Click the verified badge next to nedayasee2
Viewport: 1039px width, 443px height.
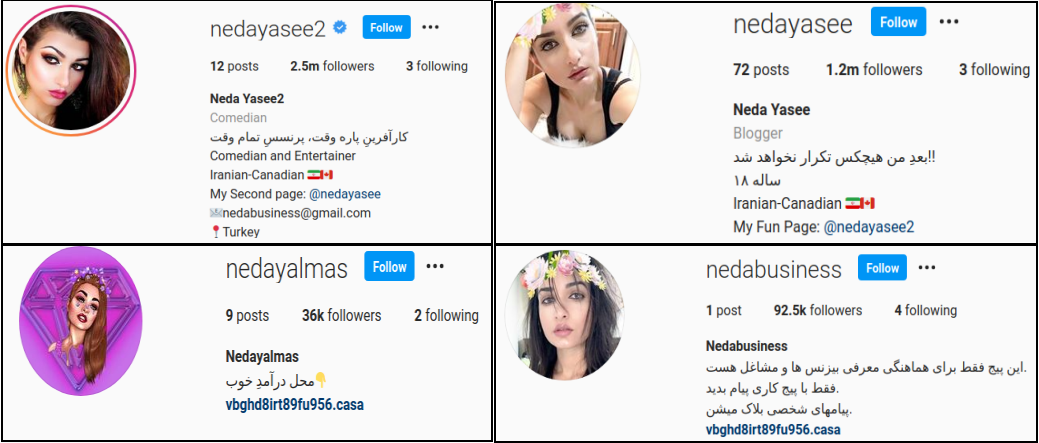tap(340, 27)
